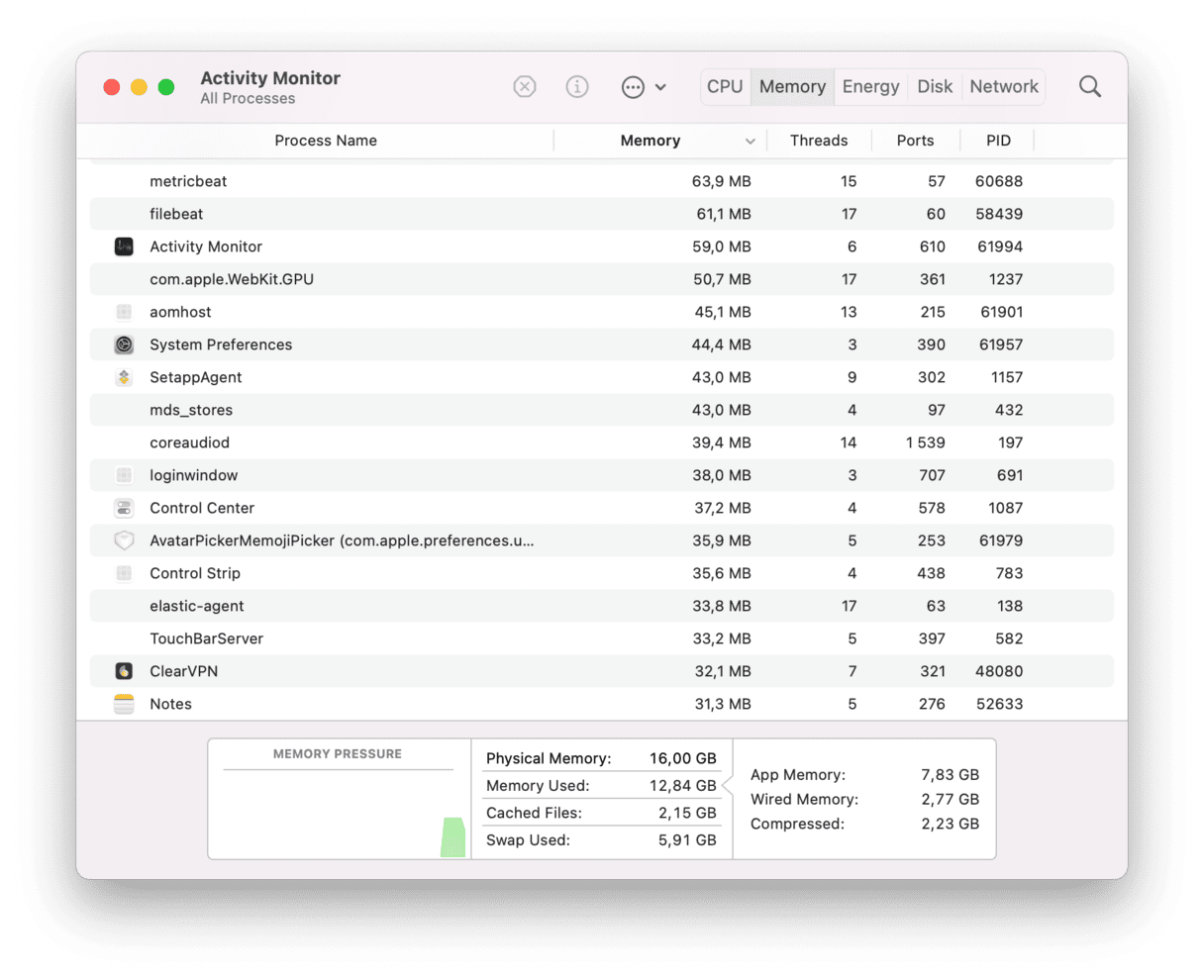Switch to the CPU tab
This screenshot has width=1204, height=980.
point(725,86)
